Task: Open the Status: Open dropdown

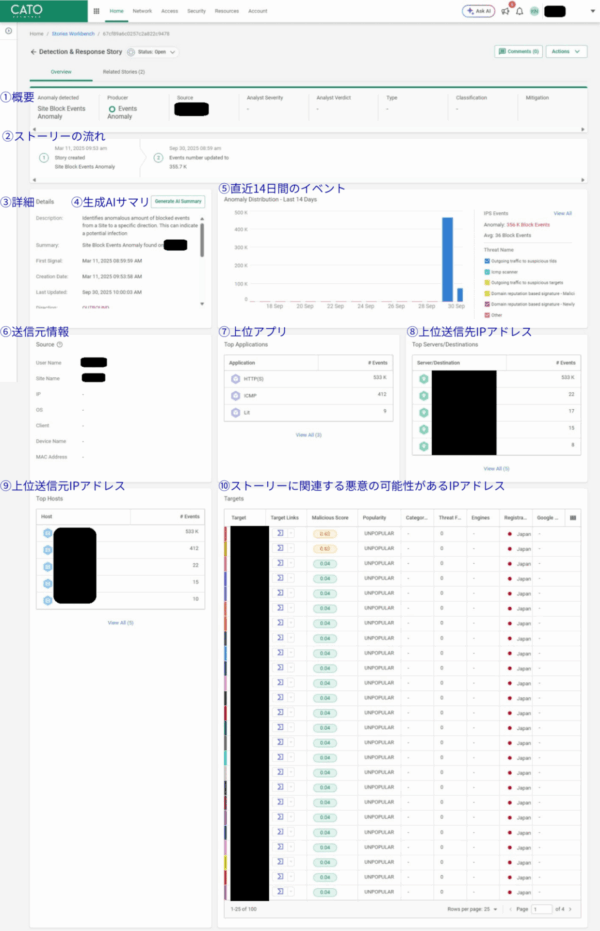Action: click(155, 51)
